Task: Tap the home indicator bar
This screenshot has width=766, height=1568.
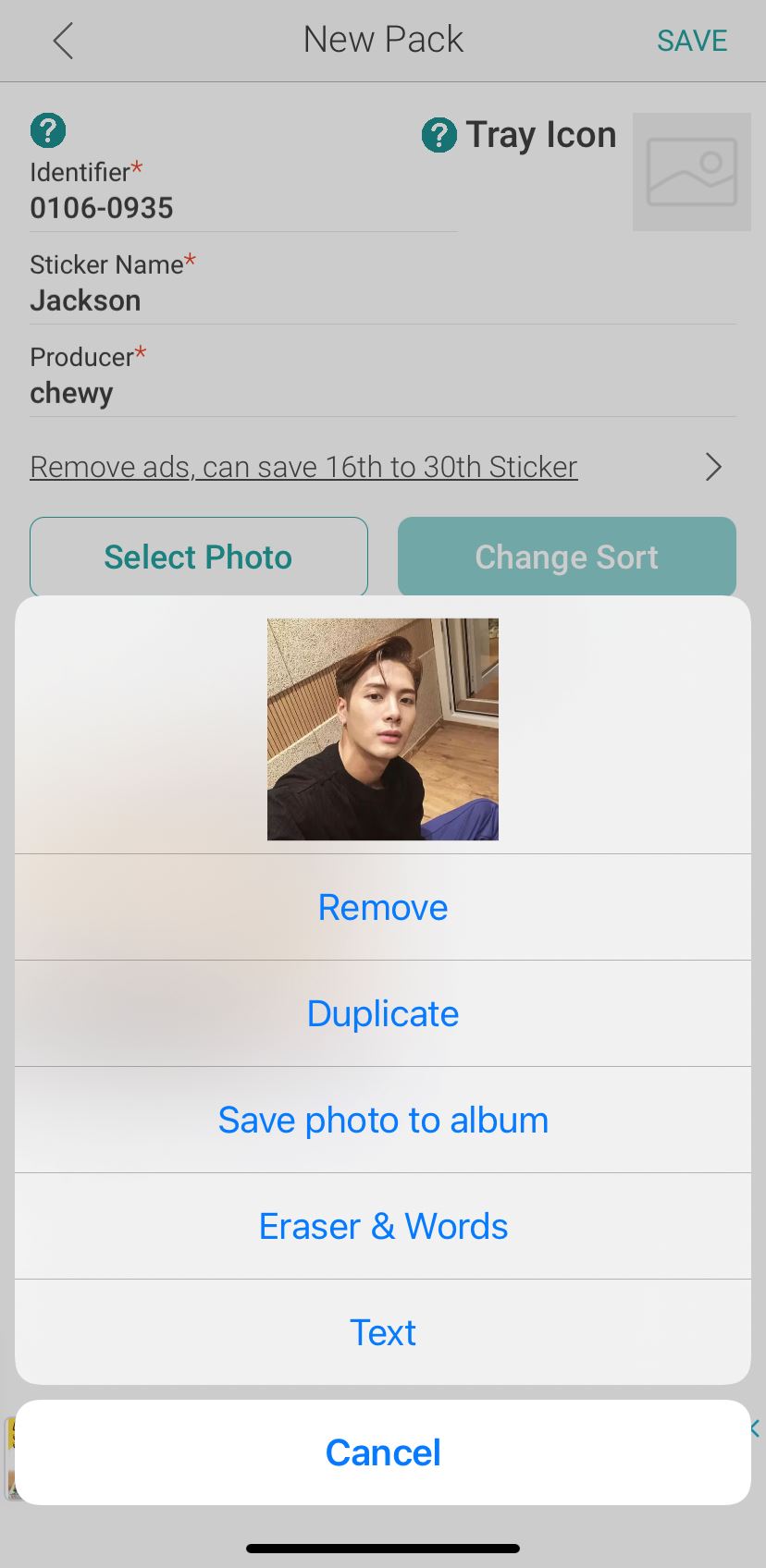Action: pos(383,1549)
